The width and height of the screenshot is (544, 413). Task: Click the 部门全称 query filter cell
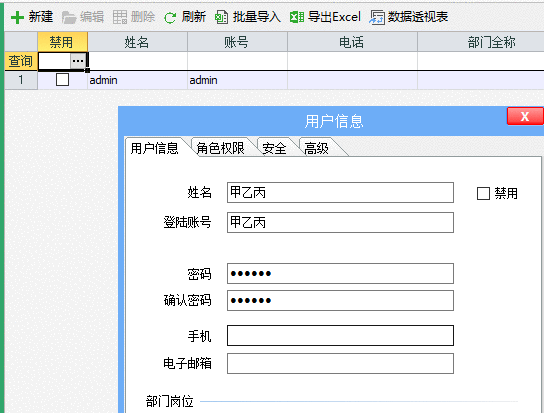click(x=481, y=61)
